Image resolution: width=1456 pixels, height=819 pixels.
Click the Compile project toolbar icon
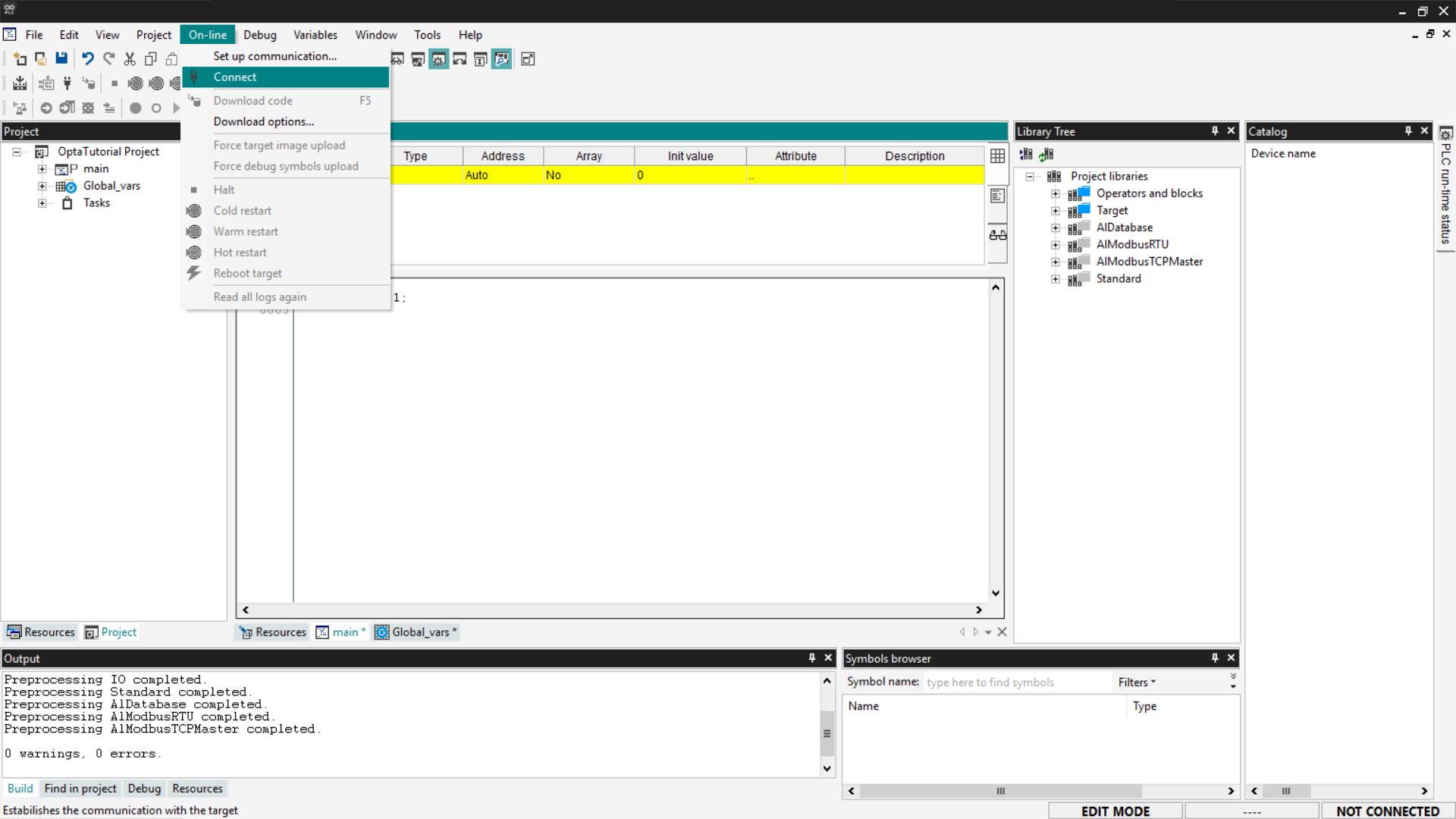(x=20, y=83)
